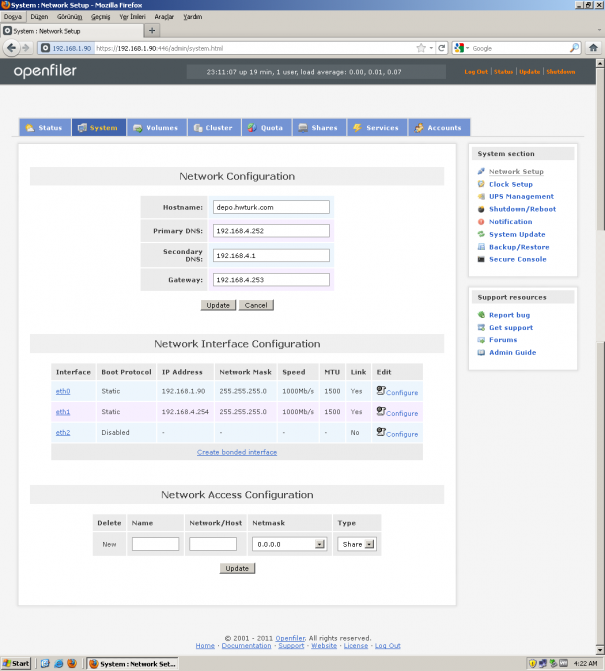
Task: Open the Yer İmleri menu
Action: click(x=132, y=17)
